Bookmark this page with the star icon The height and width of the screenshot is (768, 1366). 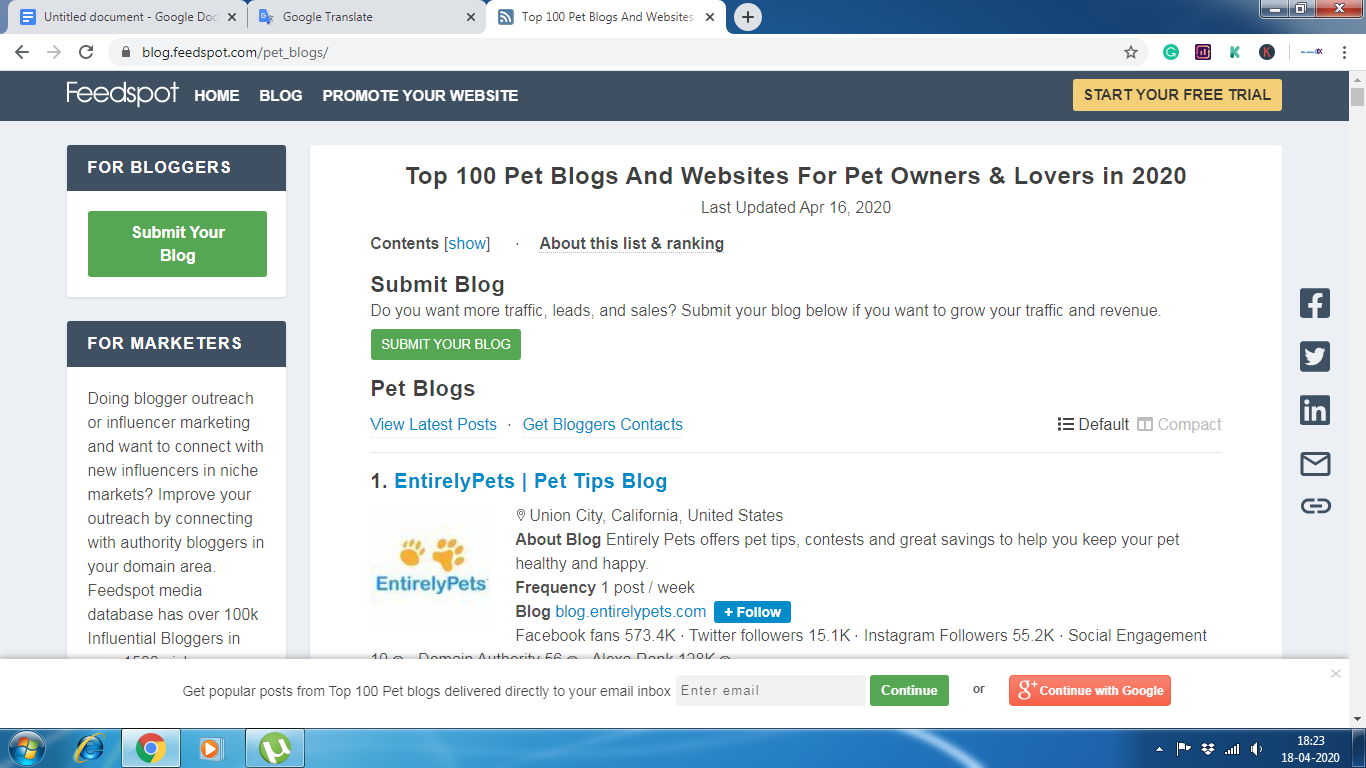(x=1131, y=52)
